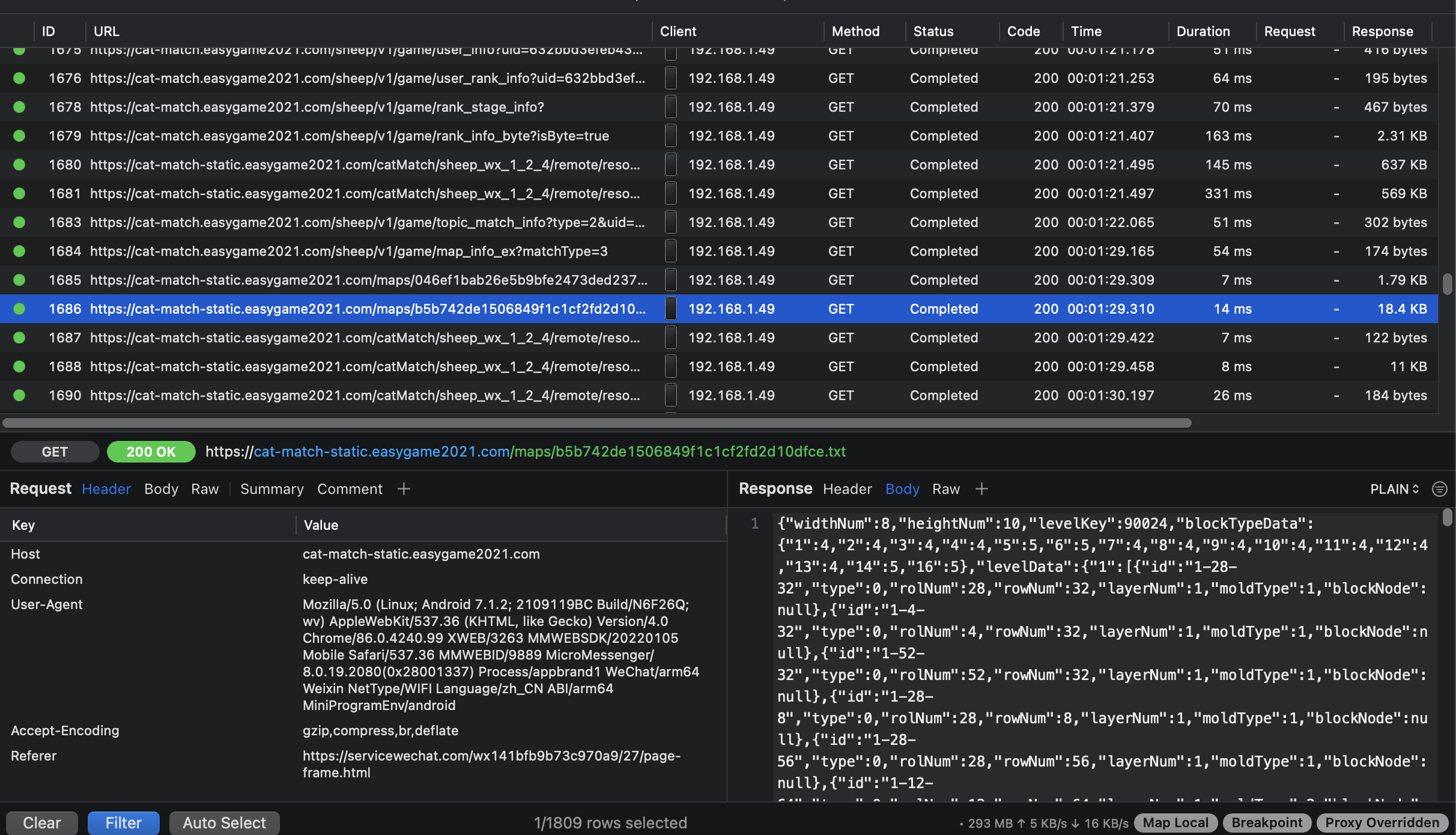Click the 200 OK status badge
The image size is (1456, 835).
[151, 451]
